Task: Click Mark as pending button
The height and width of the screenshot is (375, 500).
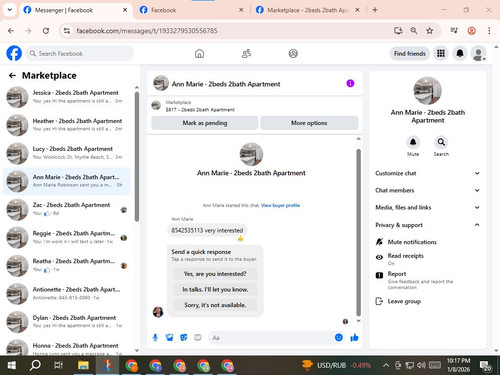Action: click(205, 123)
